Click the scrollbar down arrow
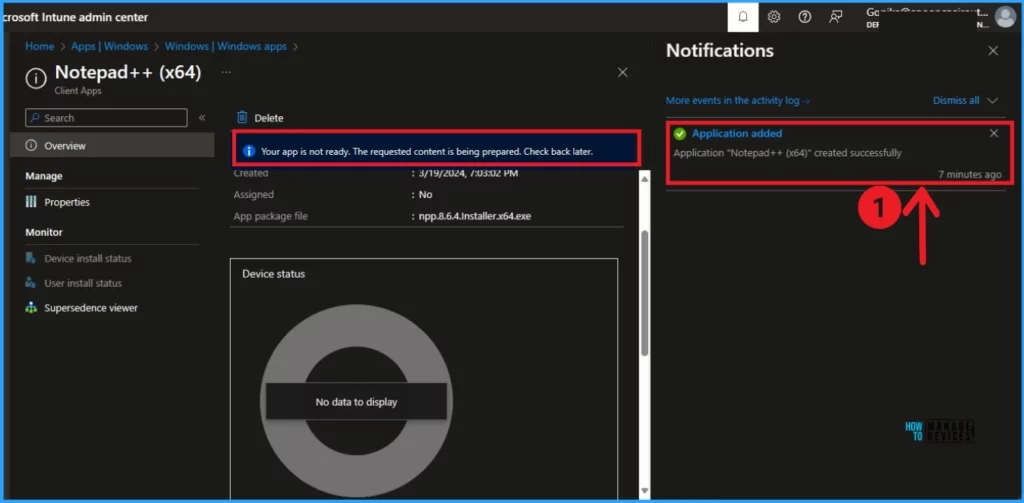 click(x=645, y=490)
